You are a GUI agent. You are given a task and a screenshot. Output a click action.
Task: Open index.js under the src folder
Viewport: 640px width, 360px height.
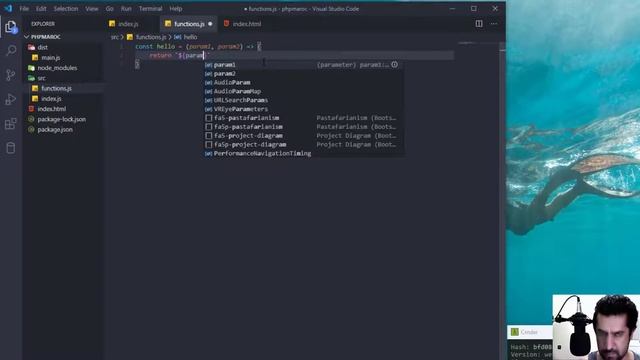(51, 98)
